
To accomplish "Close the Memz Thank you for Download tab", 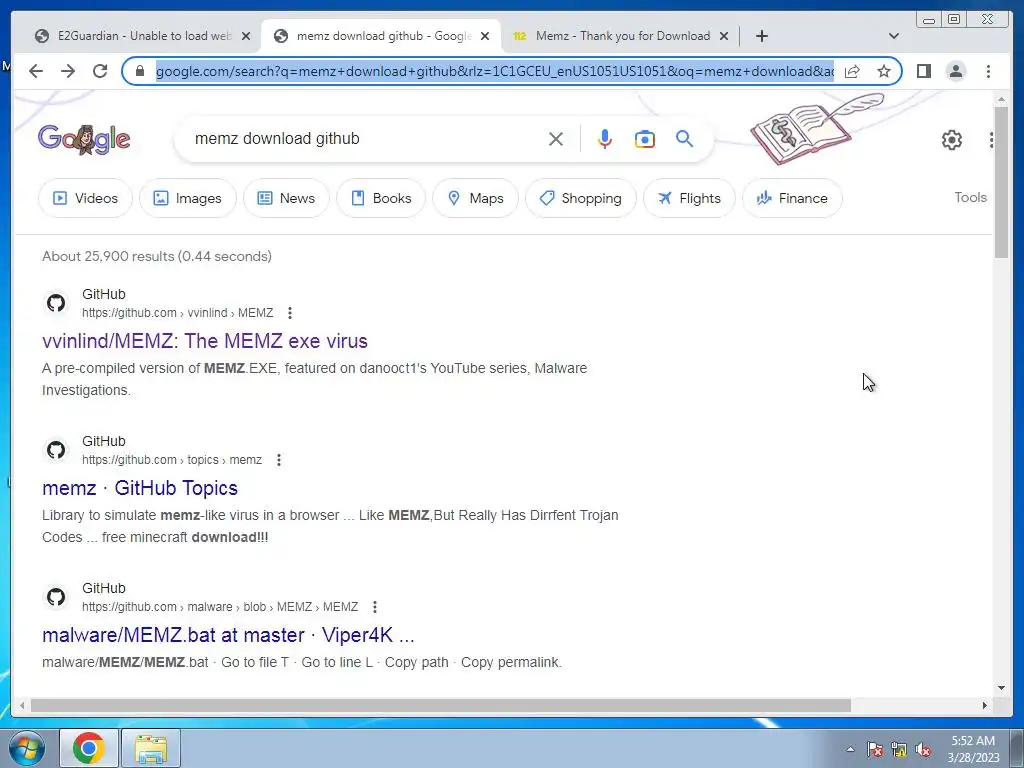I will (724, 36).
